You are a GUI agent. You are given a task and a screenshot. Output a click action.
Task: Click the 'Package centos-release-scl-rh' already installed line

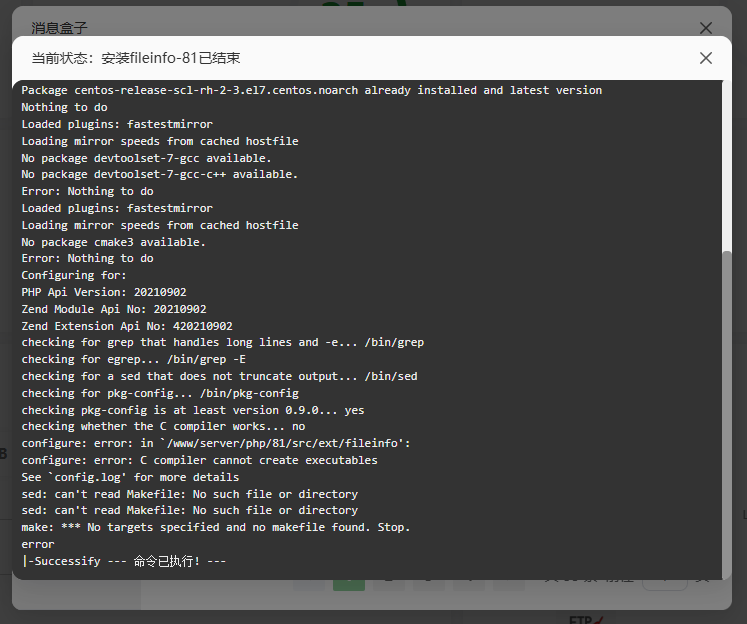click(x=312, y=91)
